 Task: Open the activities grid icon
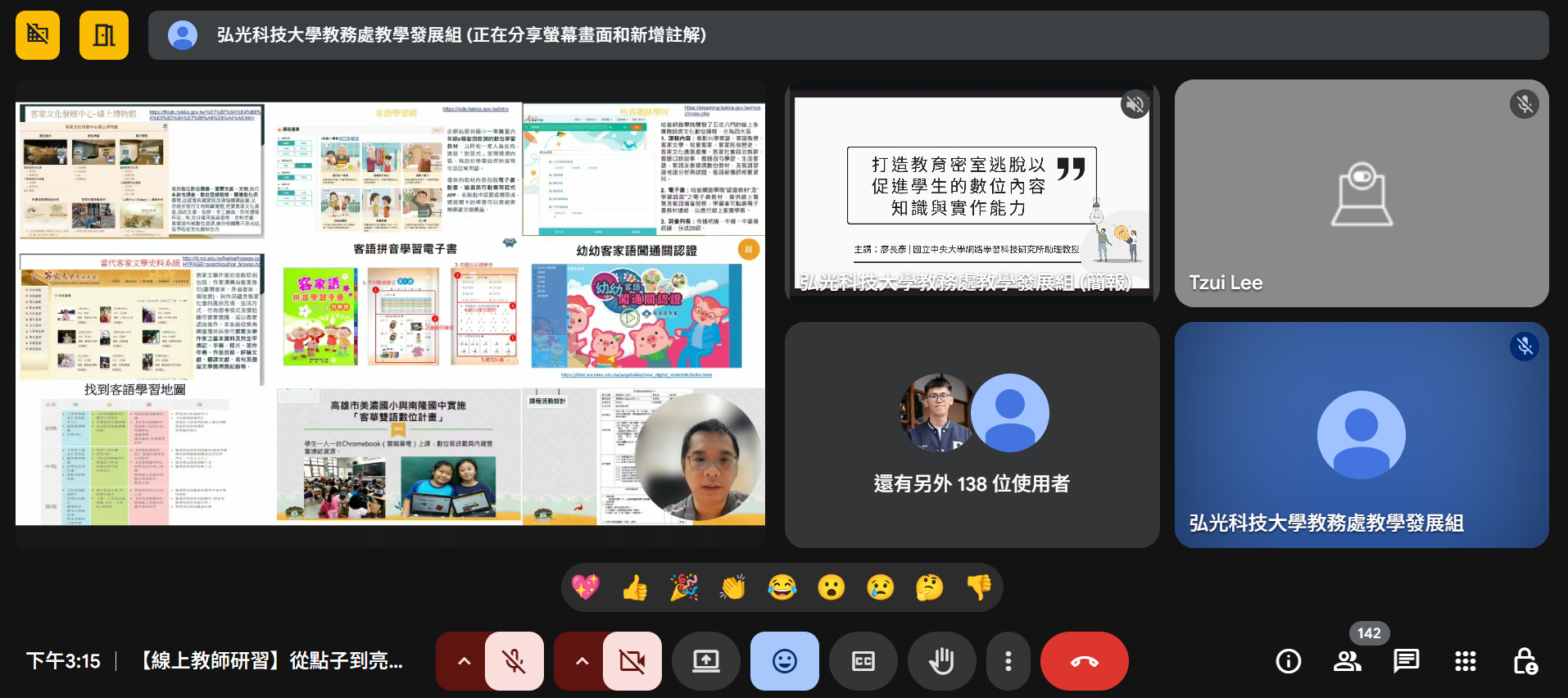click(1465, 661)
